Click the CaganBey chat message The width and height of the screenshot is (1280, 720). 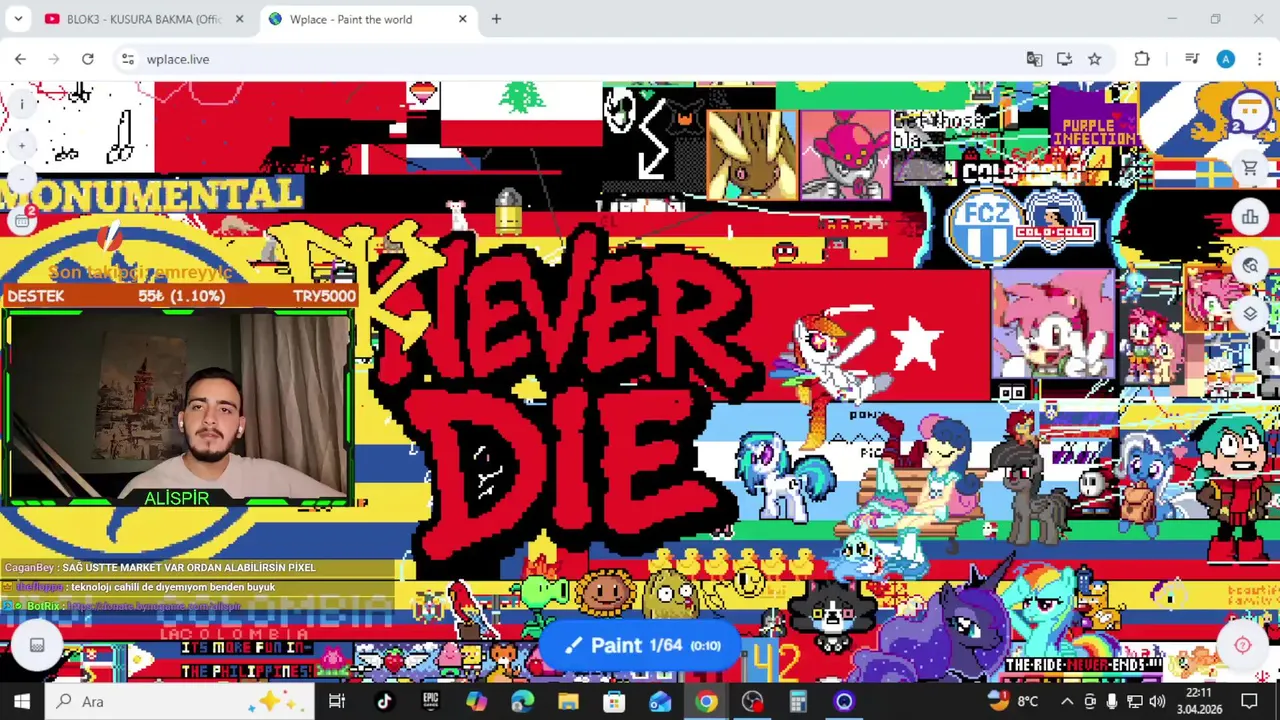160,568
